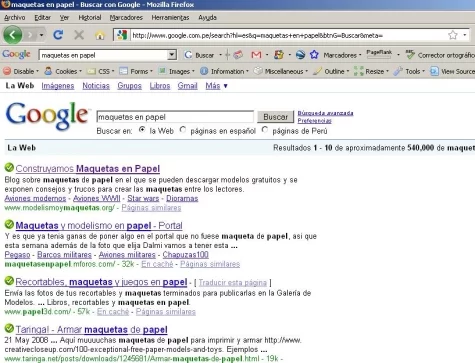Image resolution: width=475 pixels, height=363 pixels.
Task: Open 'Maquetas y modelismo en papel - Portal'
Action: (x=99, y=226)
